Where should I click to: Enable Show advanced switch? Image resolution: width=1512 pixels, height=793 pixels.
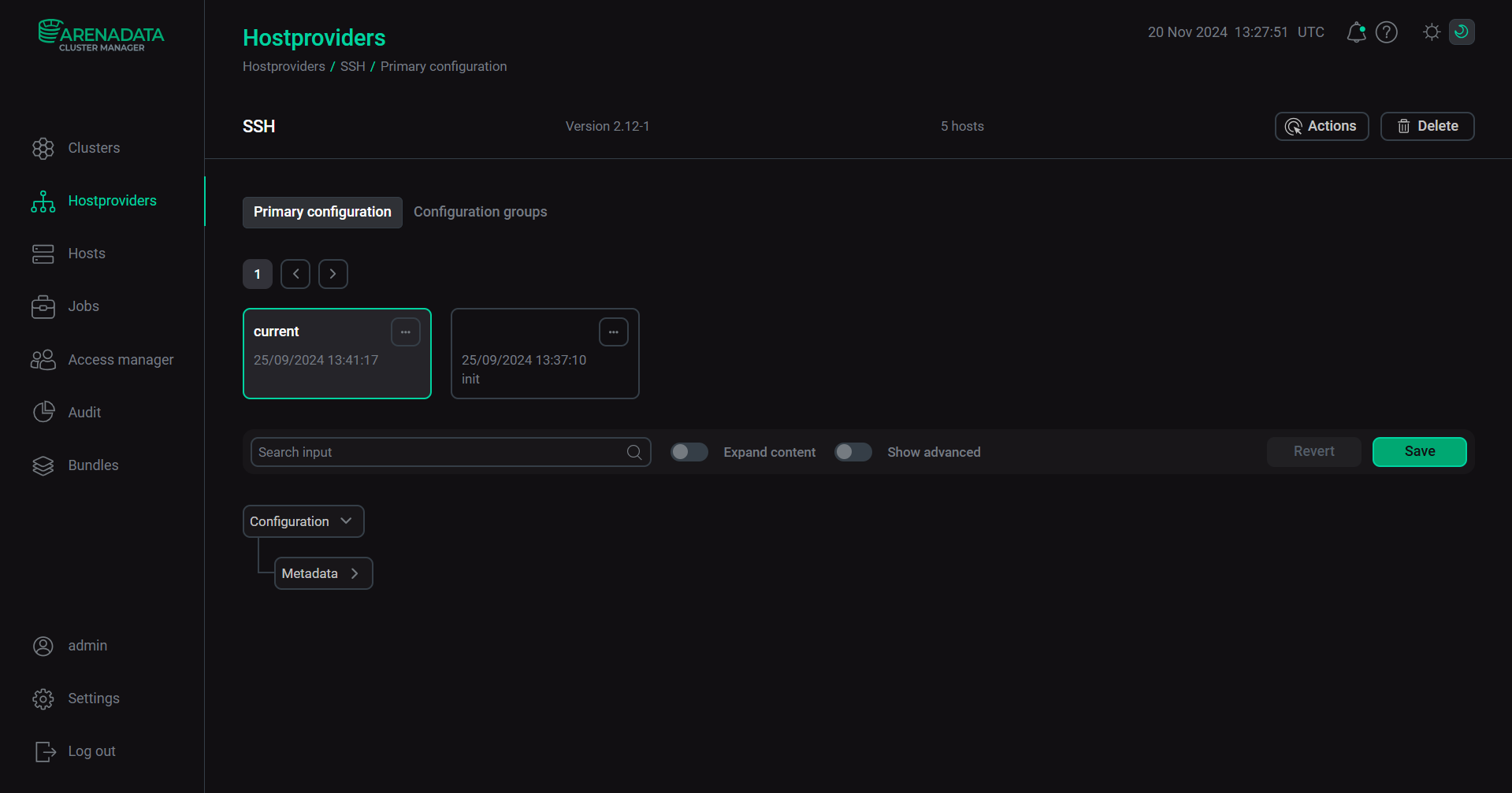(x=853, y=452)
